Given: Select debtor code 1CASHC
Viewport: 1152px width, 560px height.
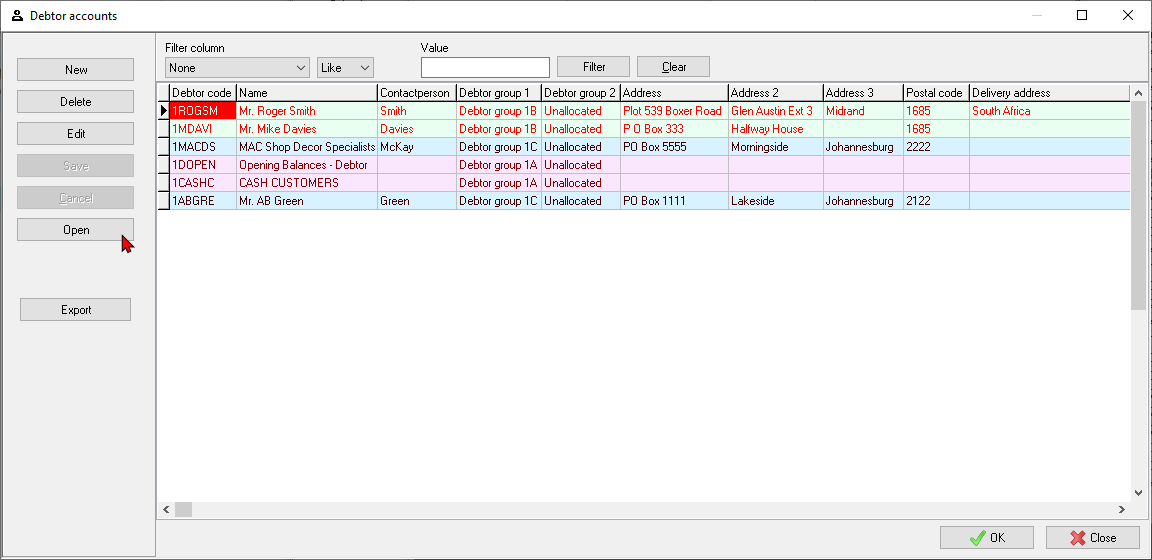Looking at the screenshot, I should [x=202, y=182].
